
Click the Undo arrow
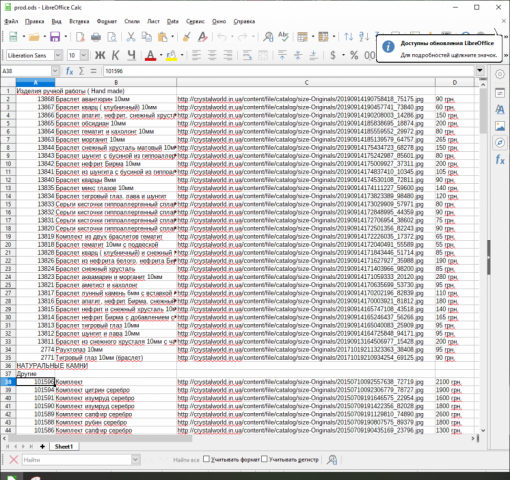pos(222,37)
